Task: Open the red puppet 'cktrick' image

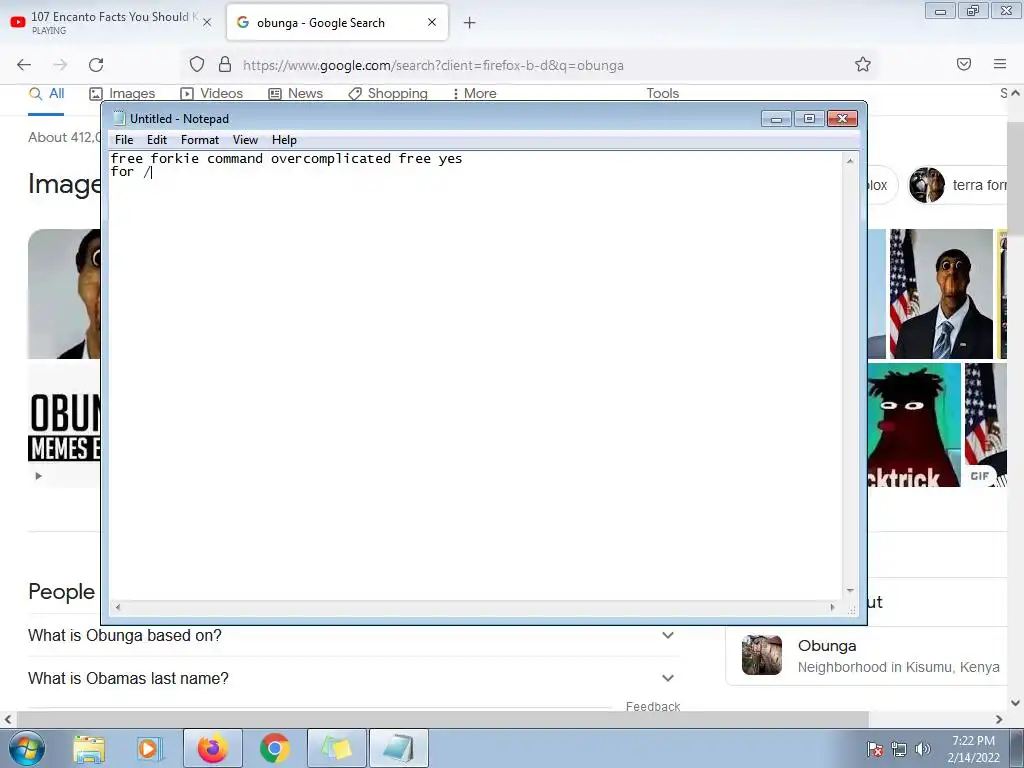Action: (x=914, y=425)
